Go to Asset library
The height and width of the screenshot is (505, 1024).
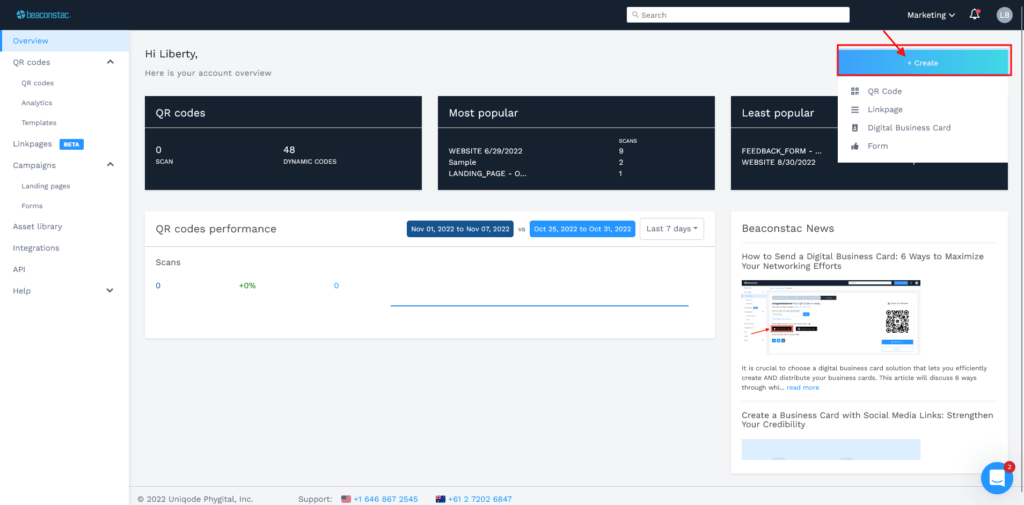(x=37, y=227)
